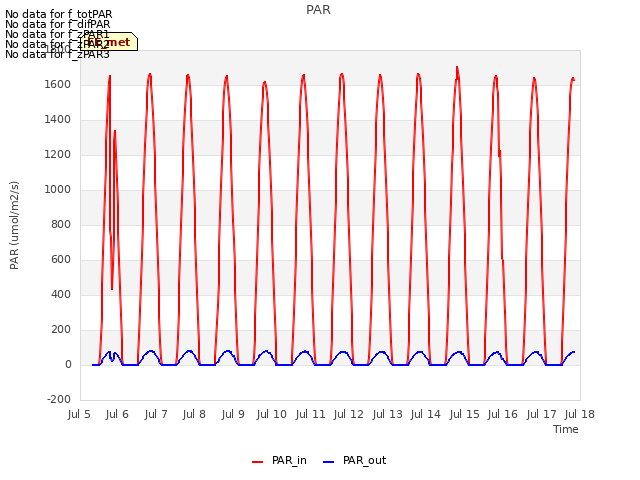The width and height of the screenshot is (640, 480).
Task: Click the PAR_out legend entry
Action: tap(354, 461)
